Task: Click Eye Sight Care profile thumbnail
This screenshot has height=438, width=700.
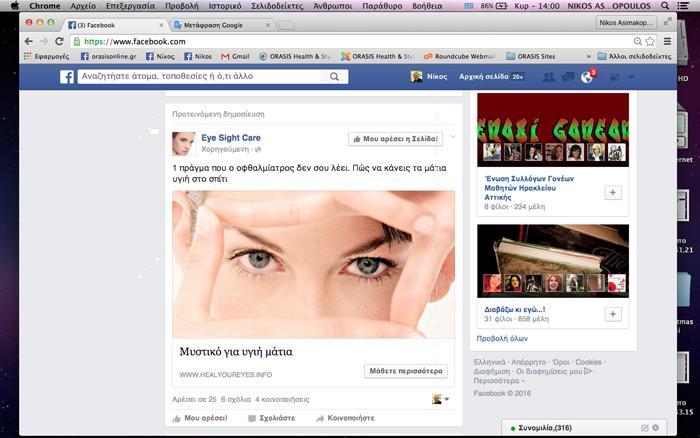Action: (183, 143)
